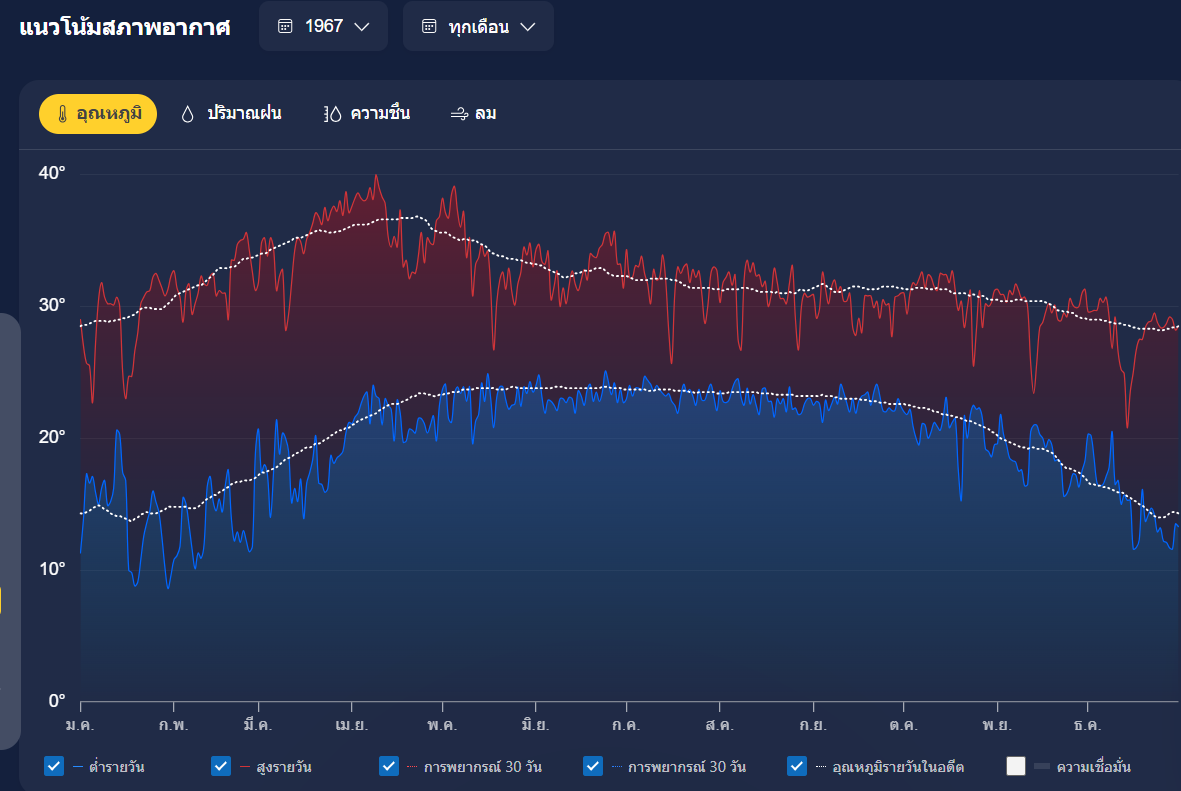Toggle the อุณหภูมิรายวันในอดีต checkbox off

point(797,766)
